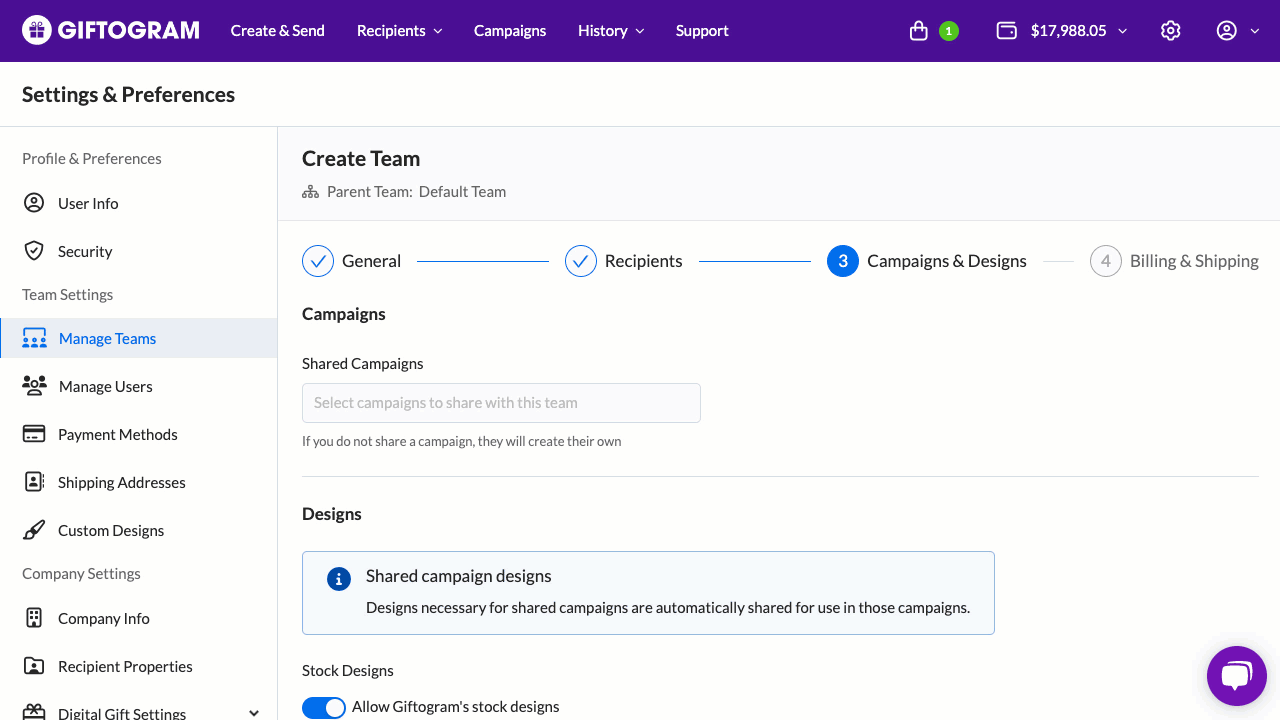Go to the Campaigns nav item
Screen dimensions: 1280x720
click(510, 31)
